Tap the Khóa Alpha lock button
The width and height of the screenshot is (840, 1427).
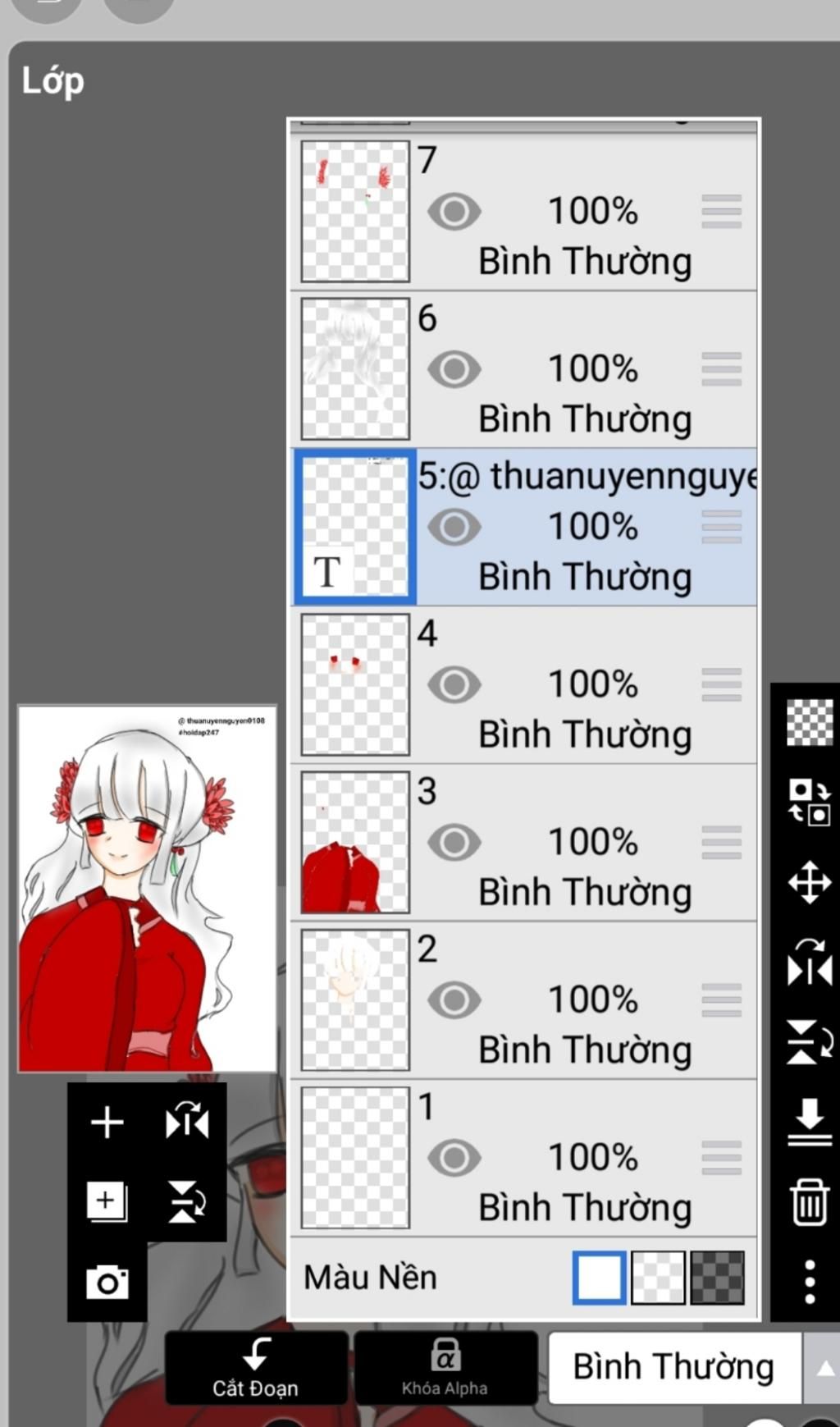pos(445,1369)
